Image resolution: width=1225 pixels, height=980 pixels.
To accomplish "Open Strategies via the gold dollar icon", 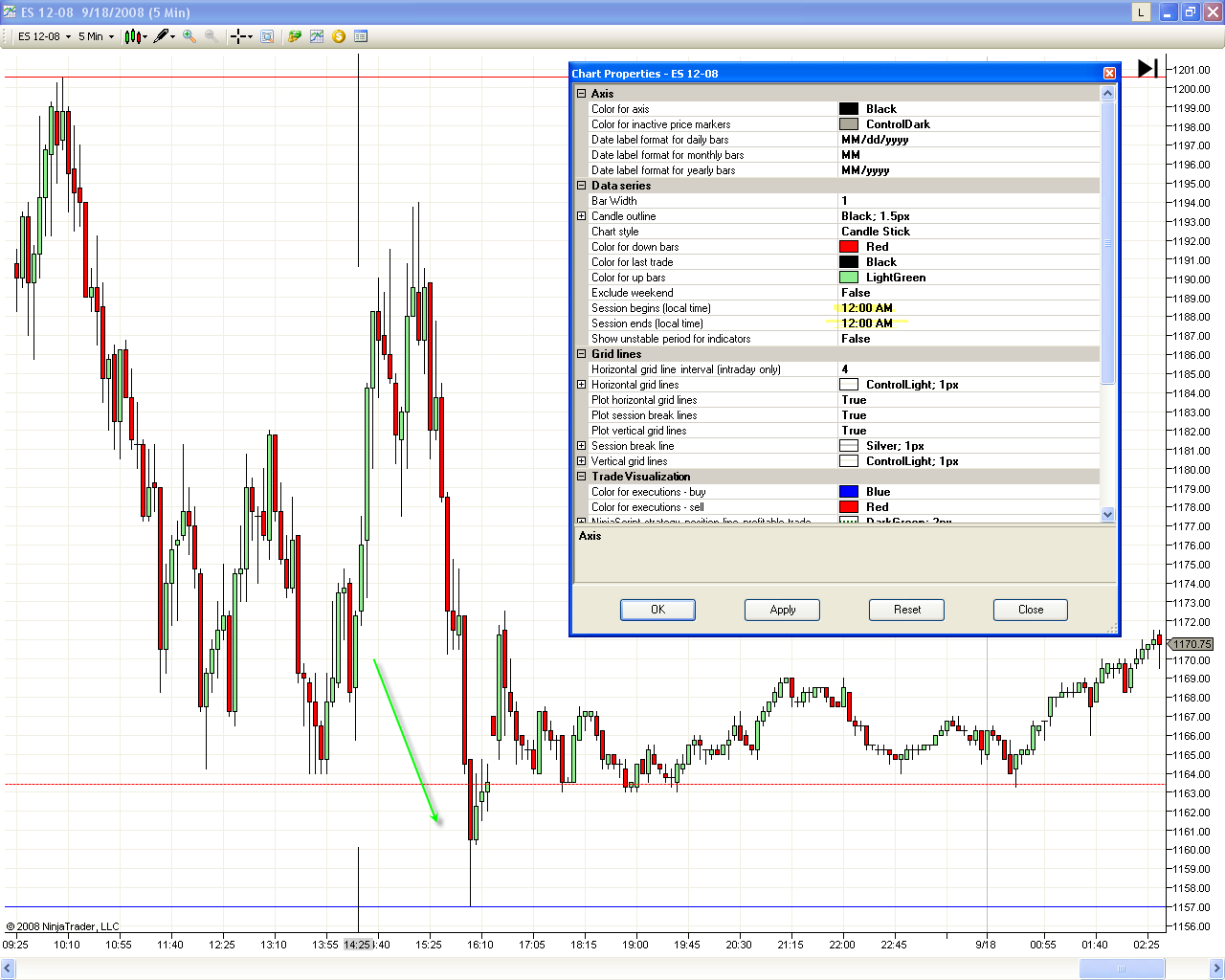I will (339, 36).
